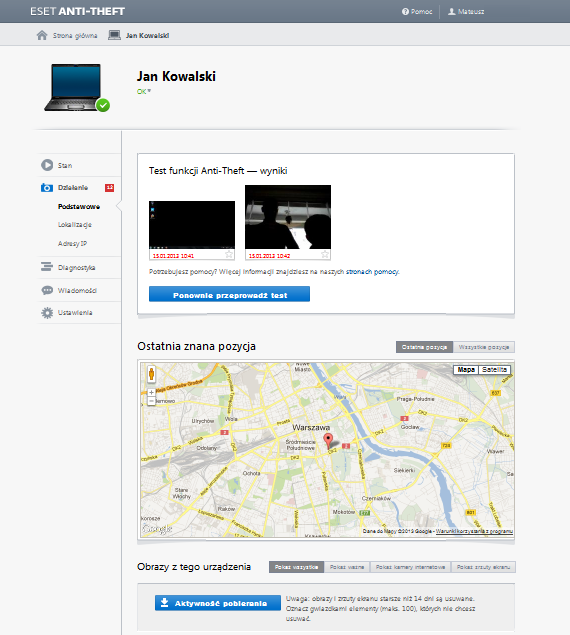The image size is (570, 635).
Task: Switch map to Satelita view
Action: point(494,369)
